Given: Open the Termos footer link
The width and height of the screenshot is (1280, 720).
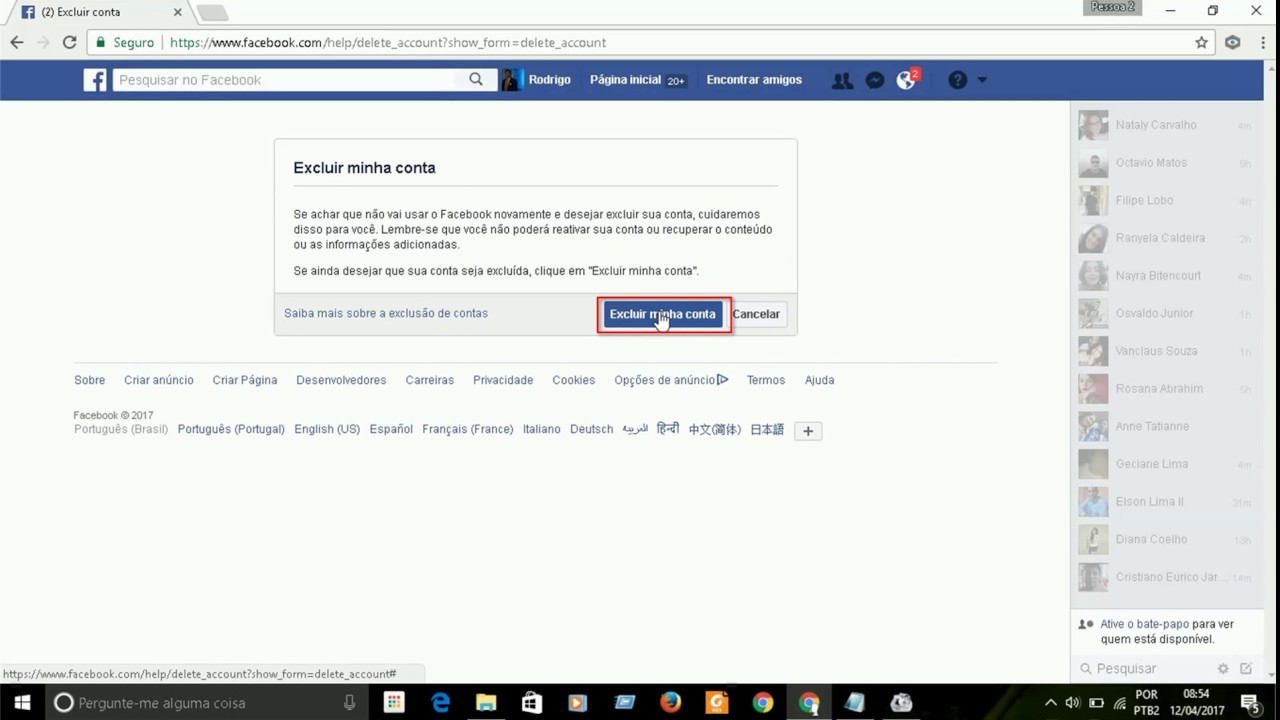Looking at the screenshot, I should click(766, 380).
